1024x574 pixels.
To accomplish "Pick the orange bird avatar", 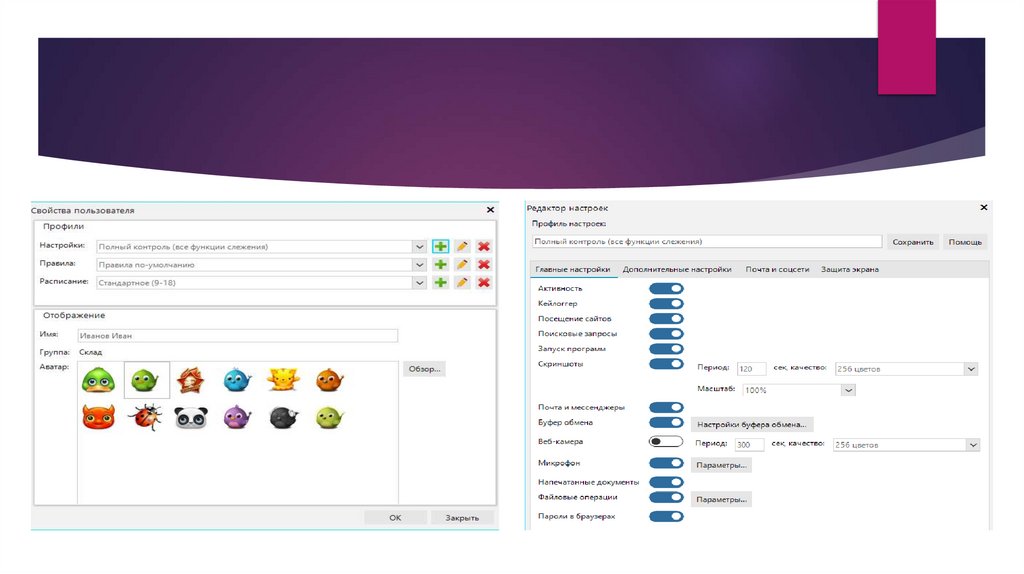I will pos(329,380).
